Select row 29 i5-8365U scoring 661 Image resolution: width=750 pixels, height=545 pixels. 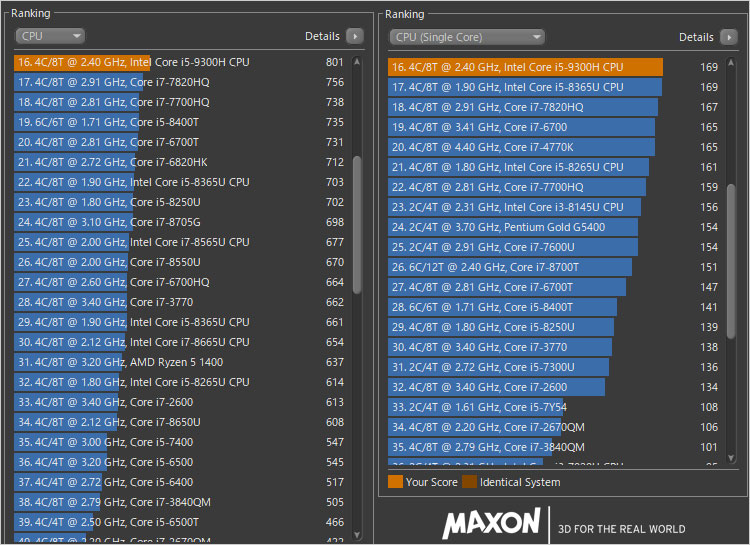180,323
